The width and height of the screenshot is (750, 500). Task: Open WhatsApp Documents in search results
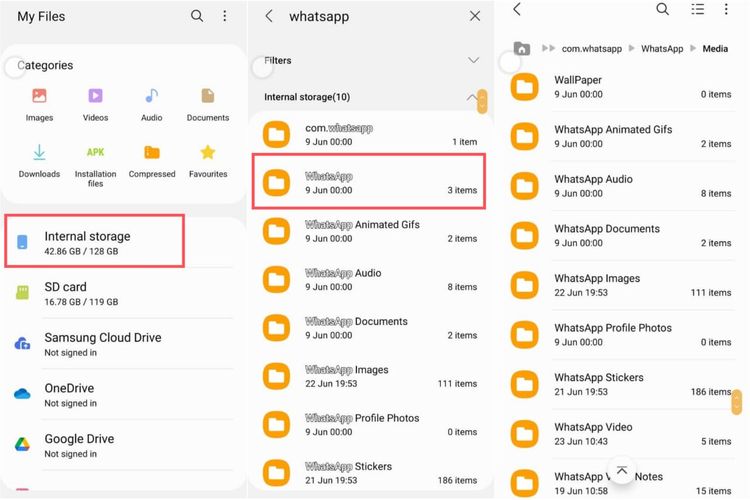pos(370,328)
